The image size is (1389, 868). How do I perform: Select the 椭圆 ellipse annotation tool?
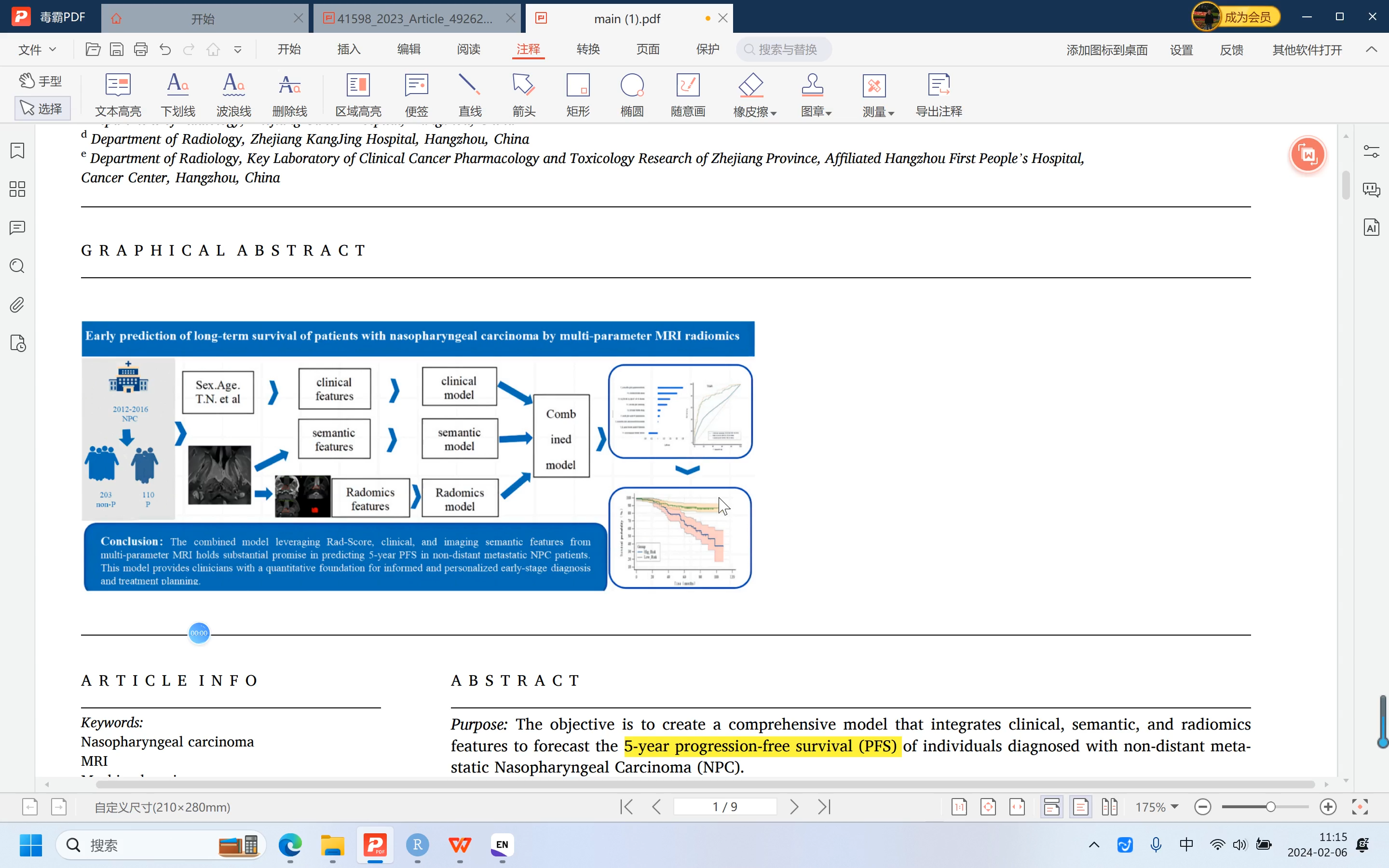point(632,95)
